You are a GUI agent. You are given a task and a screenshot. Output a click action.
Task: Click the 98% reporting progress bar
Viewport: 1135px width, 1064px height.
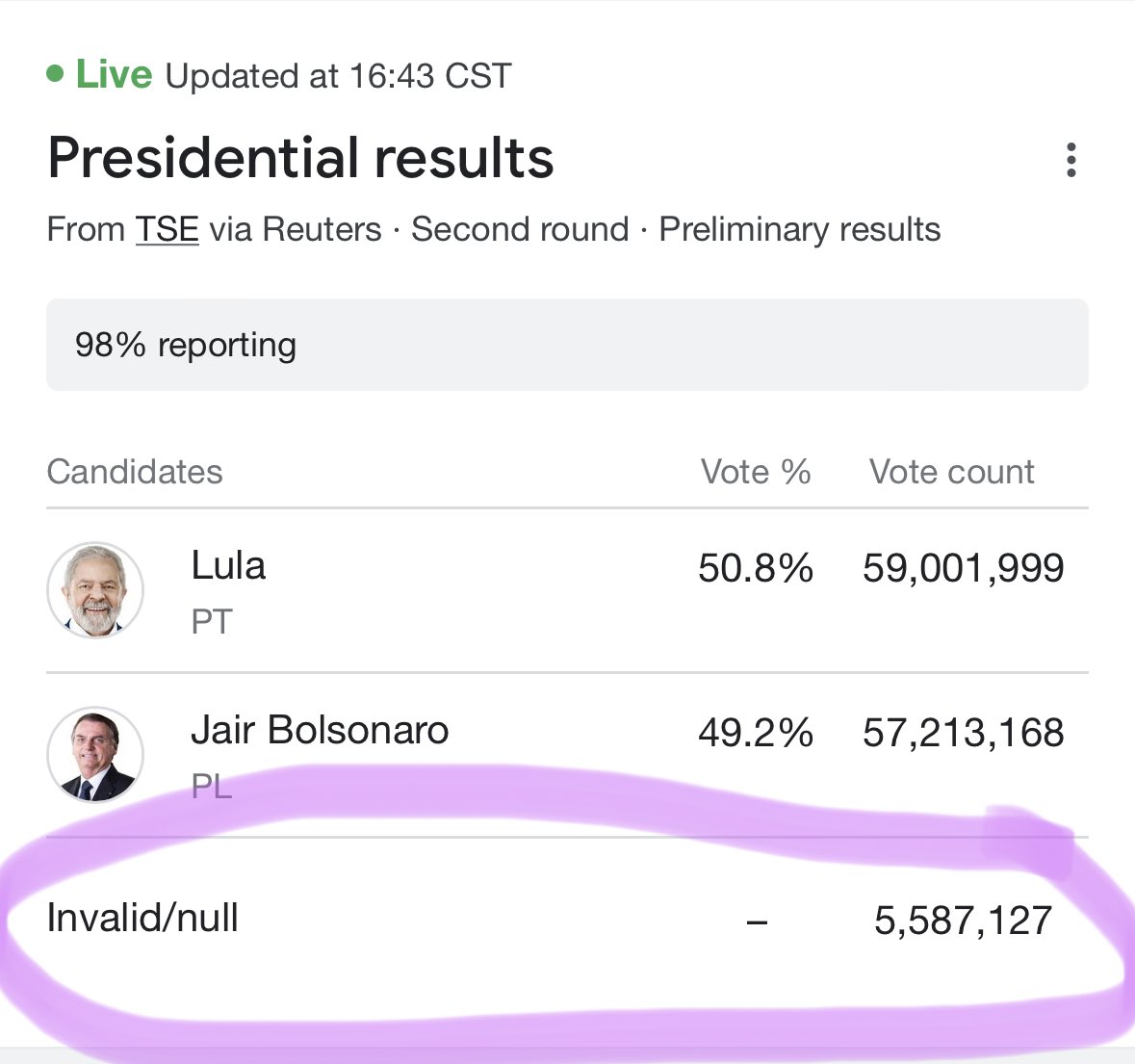tap(568, 345)
